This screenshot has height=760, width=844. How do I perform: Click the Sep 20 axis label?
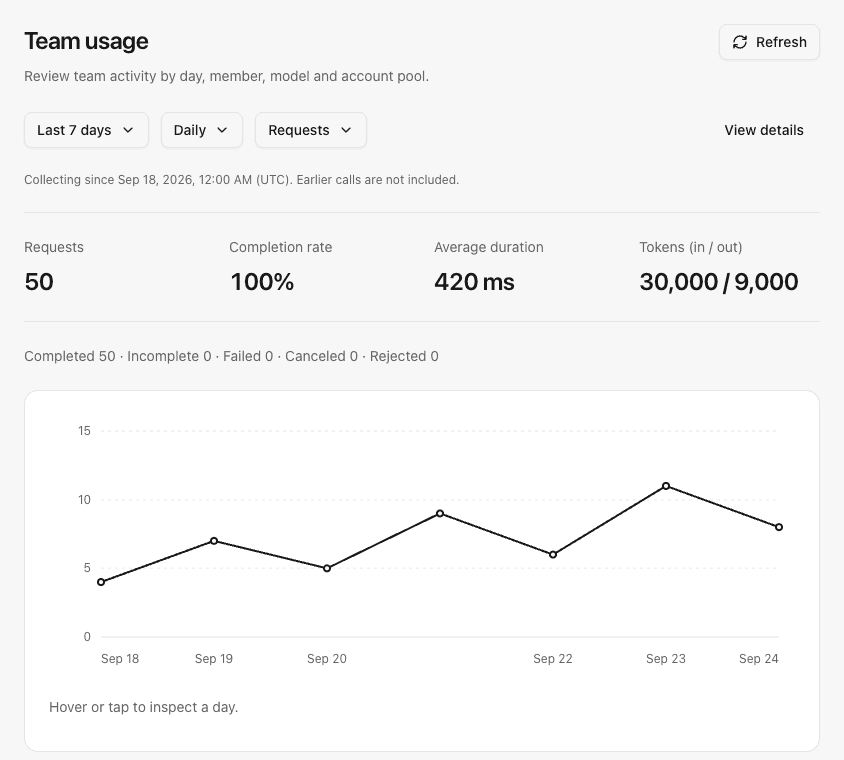coord(327,659)
